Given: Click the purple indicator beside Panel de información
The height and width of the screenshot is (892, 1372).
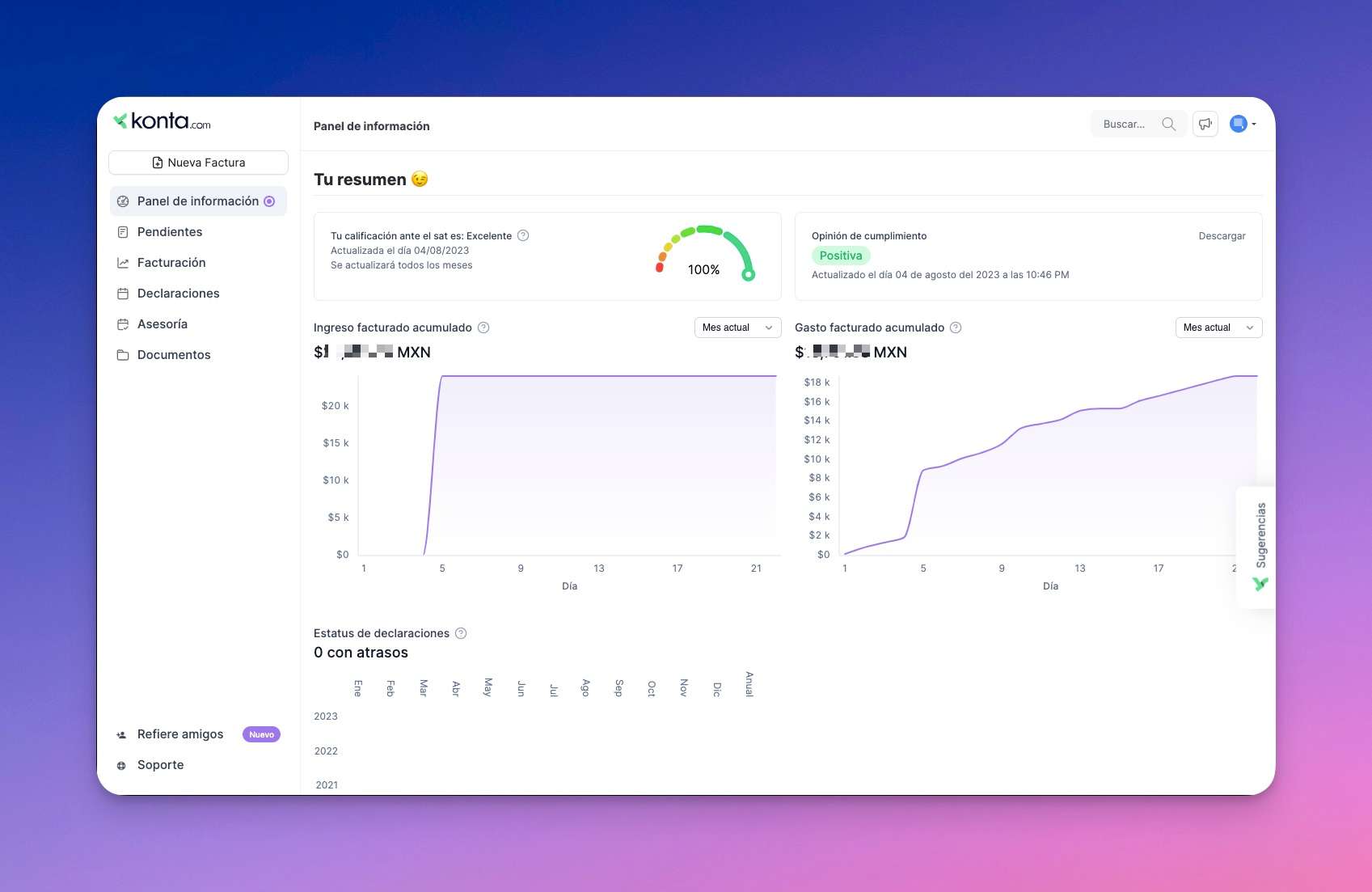Looking at the screenshot, I should click(269, 201).
